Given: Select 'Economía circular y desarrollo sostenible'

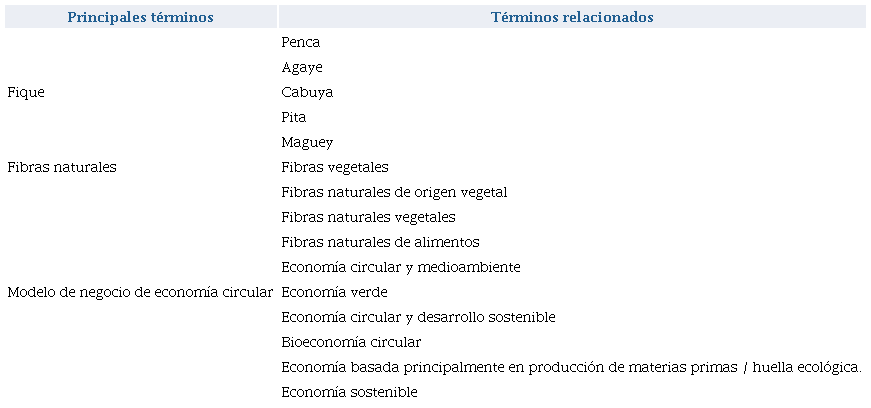Looking at the screenshot, I should (x=418, y=317).
